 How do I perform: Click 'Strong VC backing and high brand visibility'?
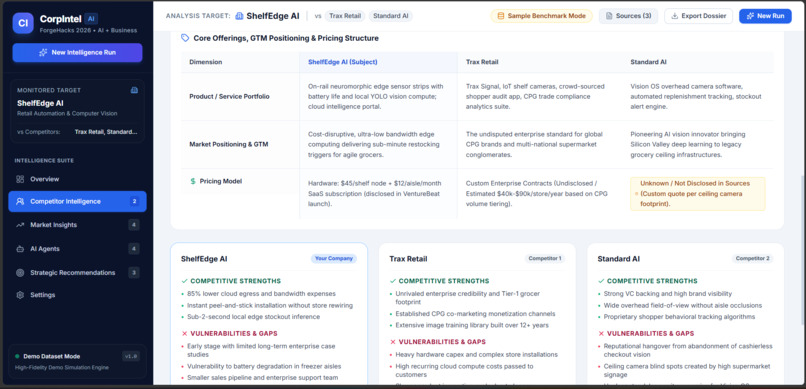click(668, 294)
